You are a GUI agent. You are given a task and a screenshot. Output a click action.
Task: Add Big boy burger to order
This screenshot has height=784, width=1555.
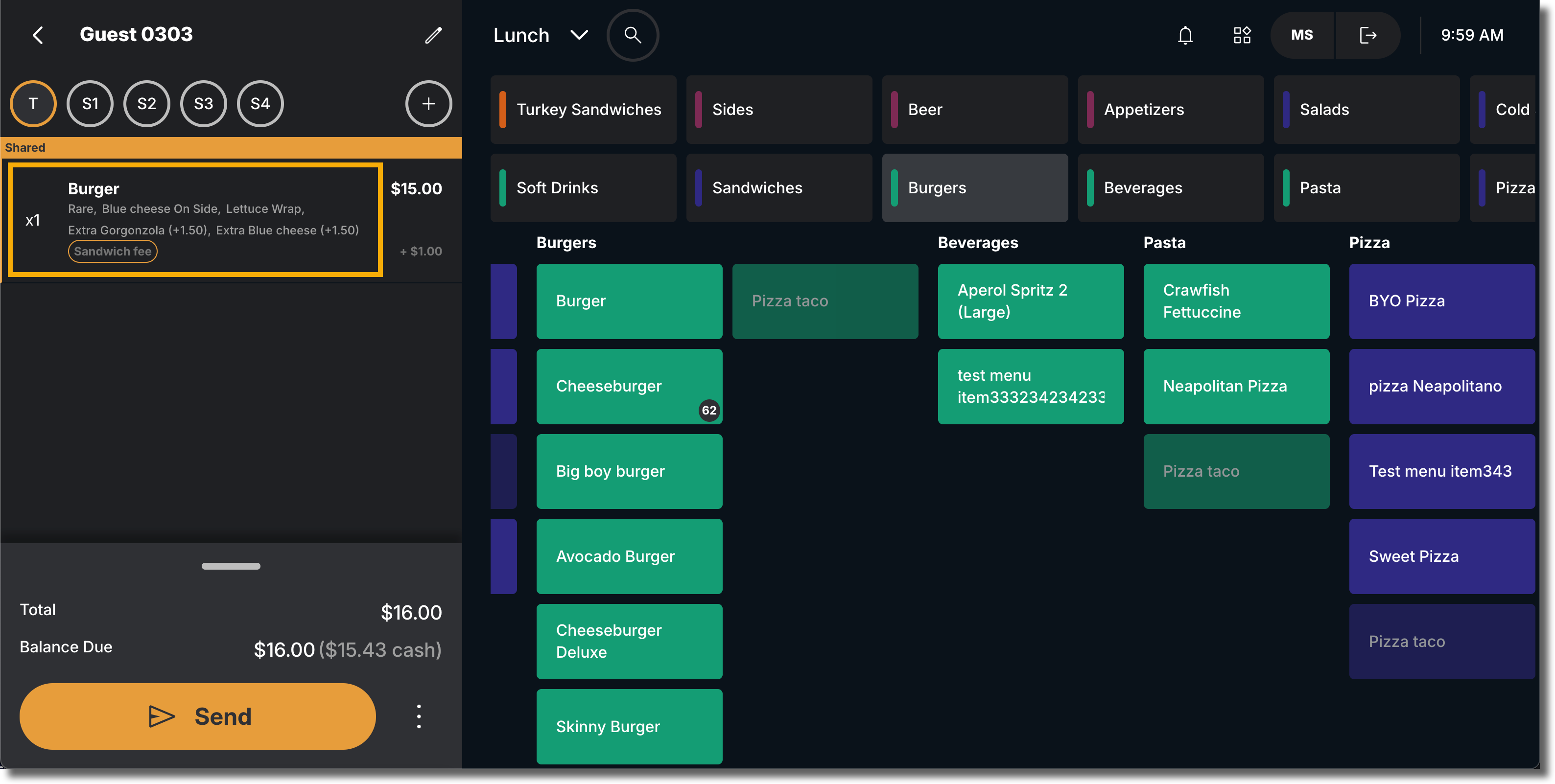point(629,471)
